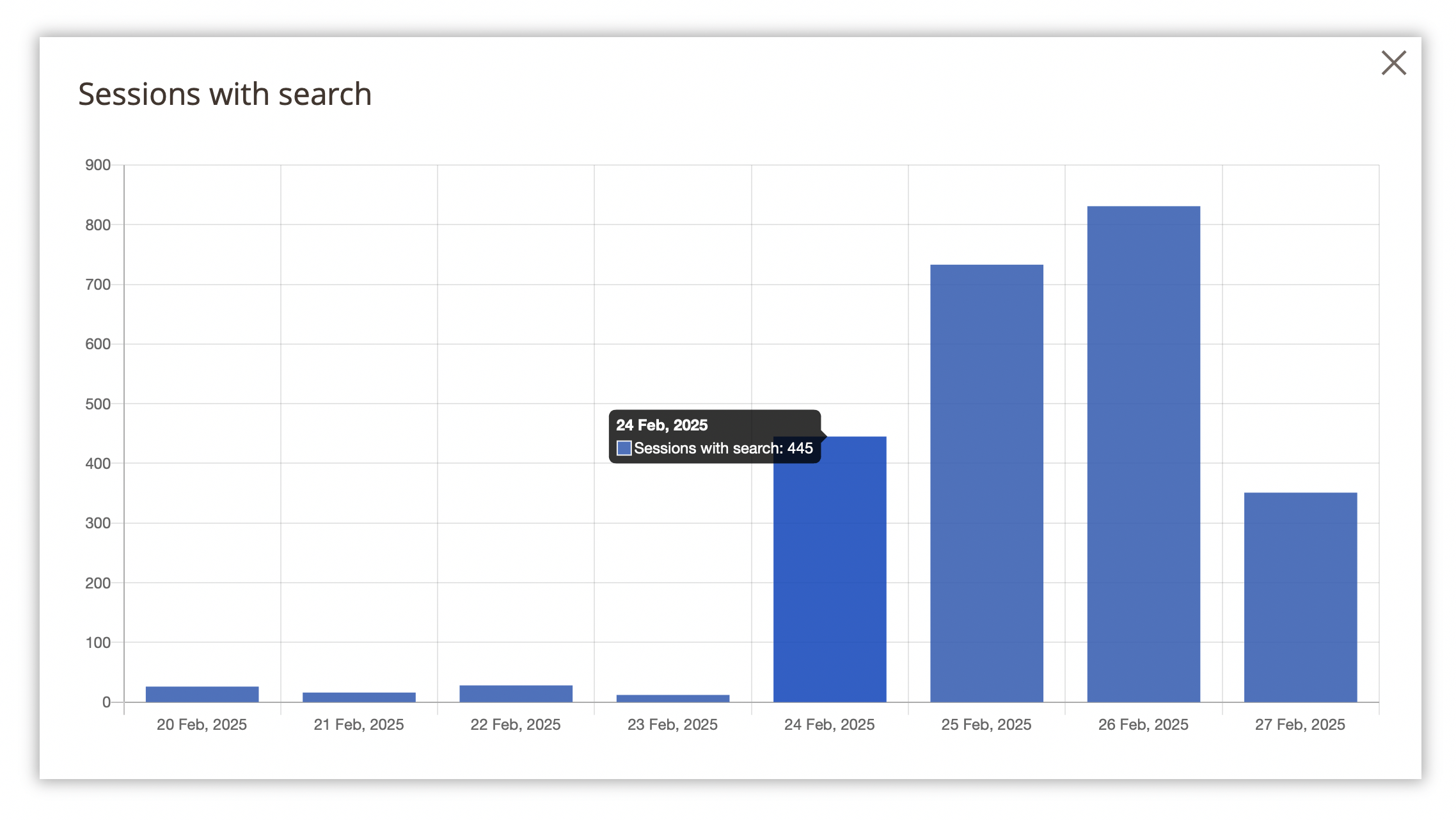Close the Sessions with search modal
Image resolution: width=1456 pixels, height=820 pixels.
[x=1393, y=63]
